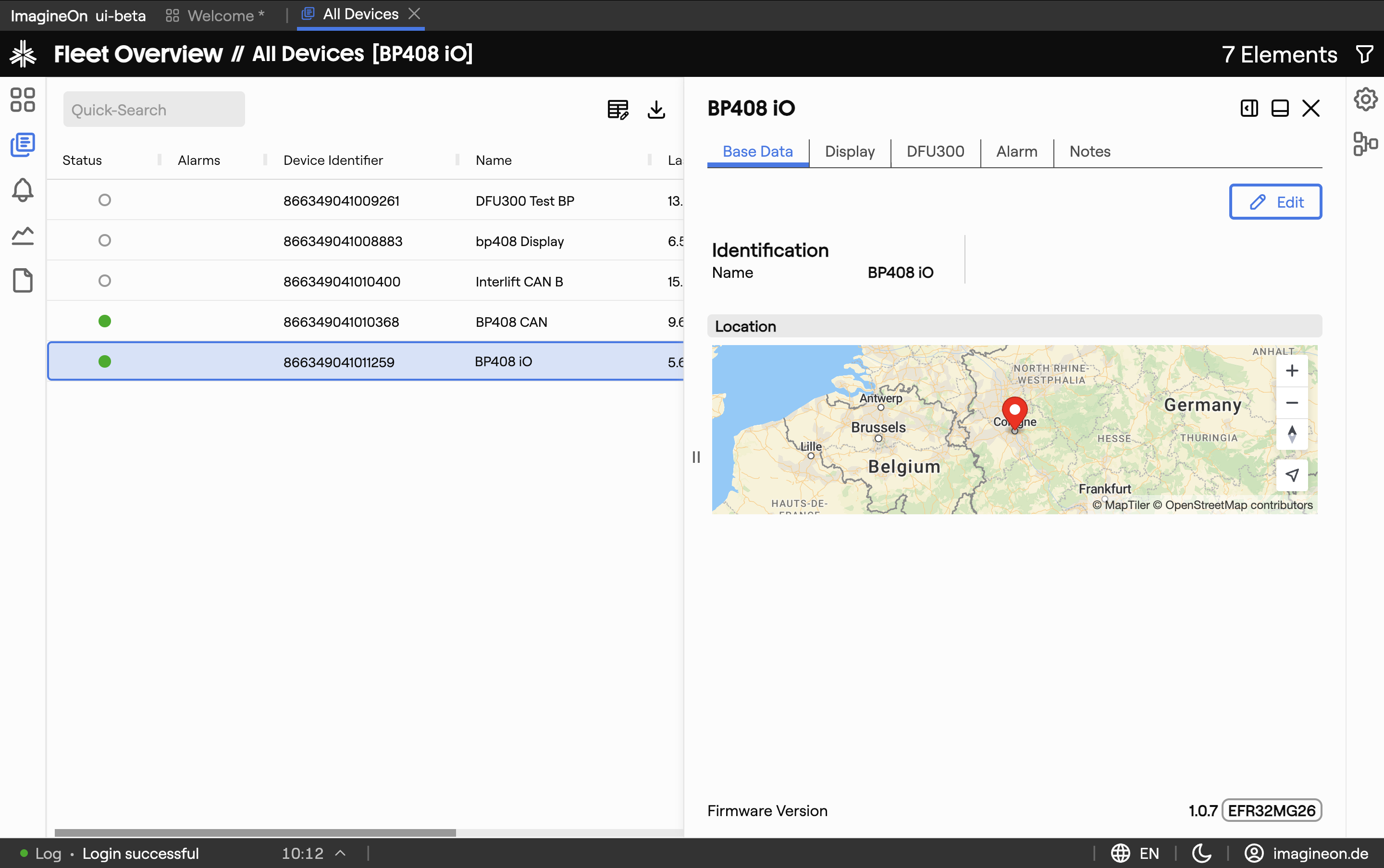Switch to the Display tab
Screen dimensions: 1384x868
tap(850, 151)
